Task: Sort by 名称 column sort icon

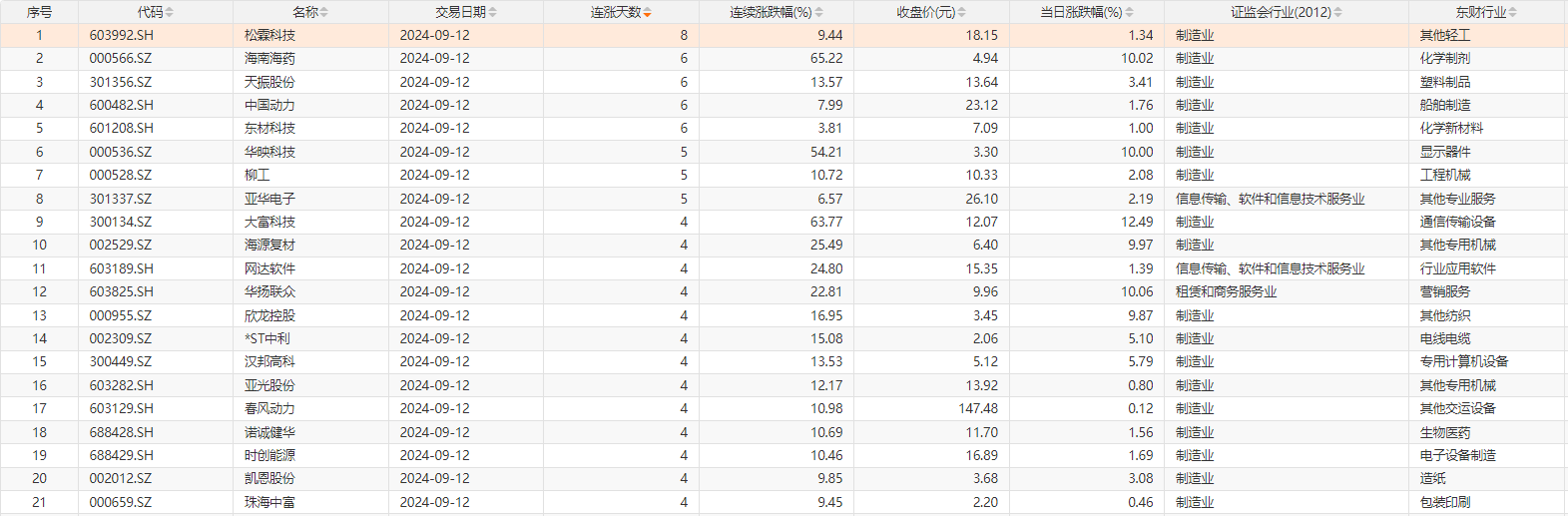Action: coord(324,12)
